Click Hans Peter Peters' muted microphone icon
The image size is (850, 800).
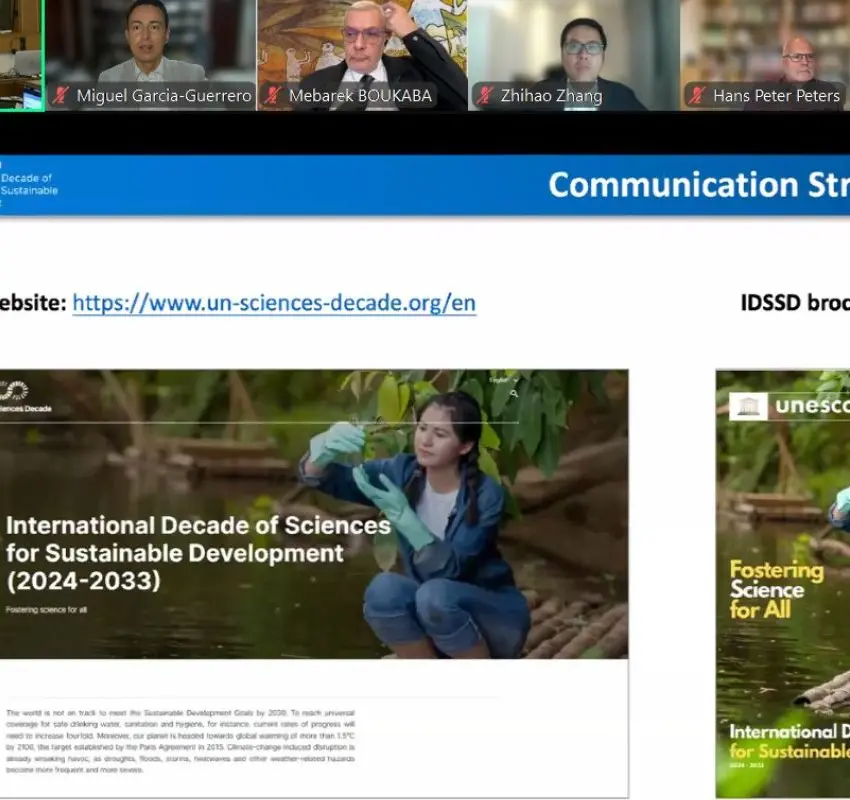pos(697,95)
